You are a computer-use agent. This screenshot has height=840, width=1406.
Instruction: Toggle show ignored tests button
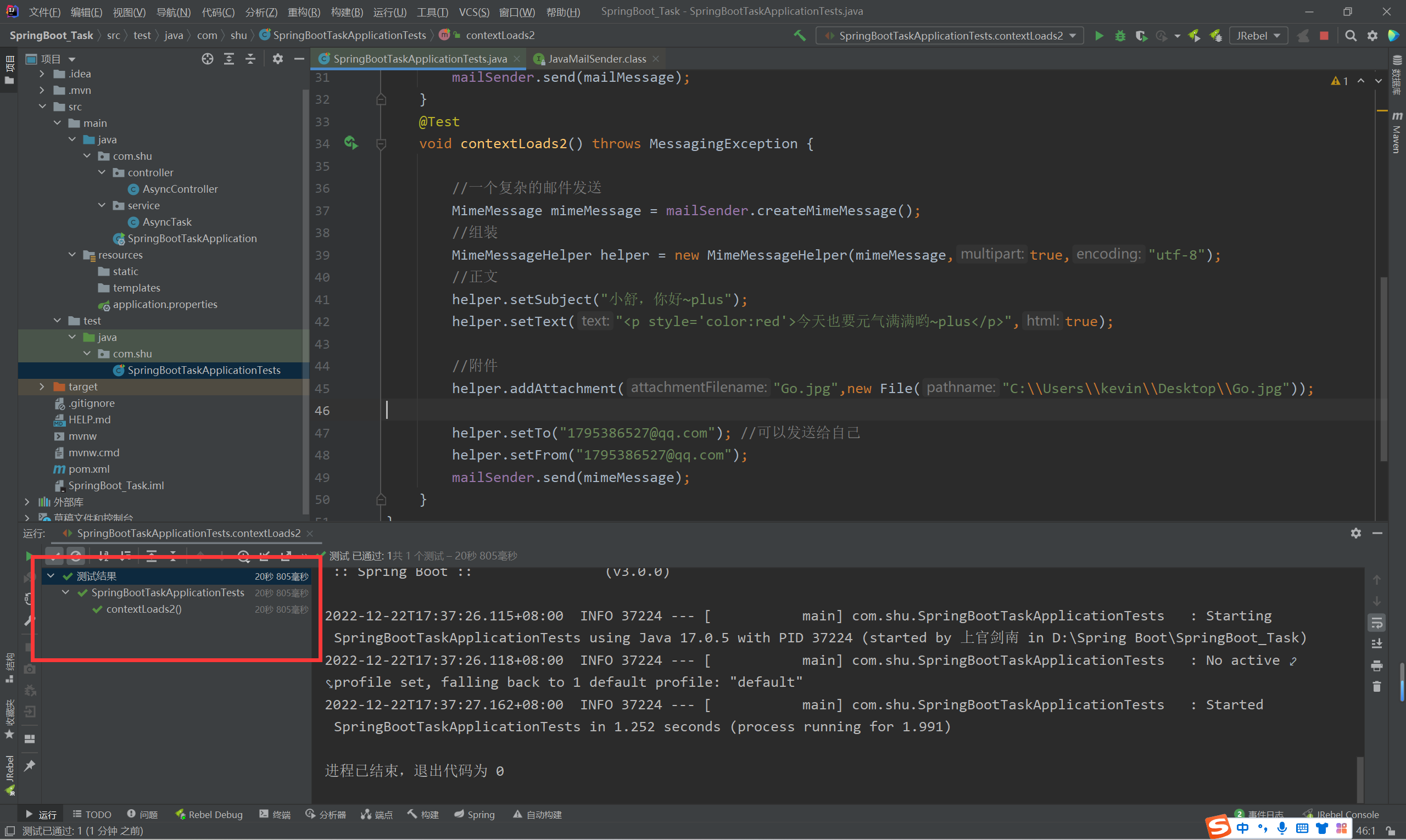(x=76, y=556)
